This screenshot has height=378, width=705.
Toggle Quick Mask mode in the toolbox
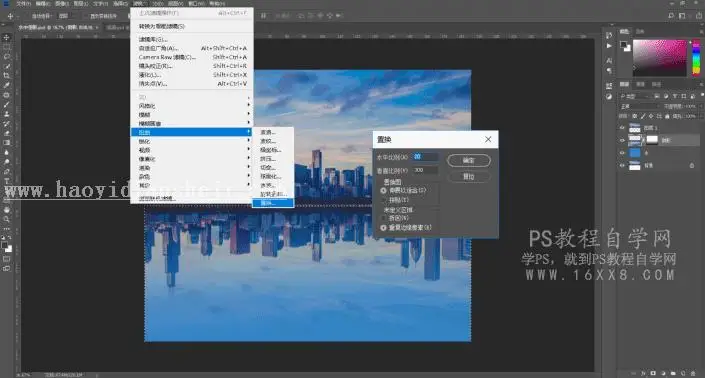click(7, 259)
